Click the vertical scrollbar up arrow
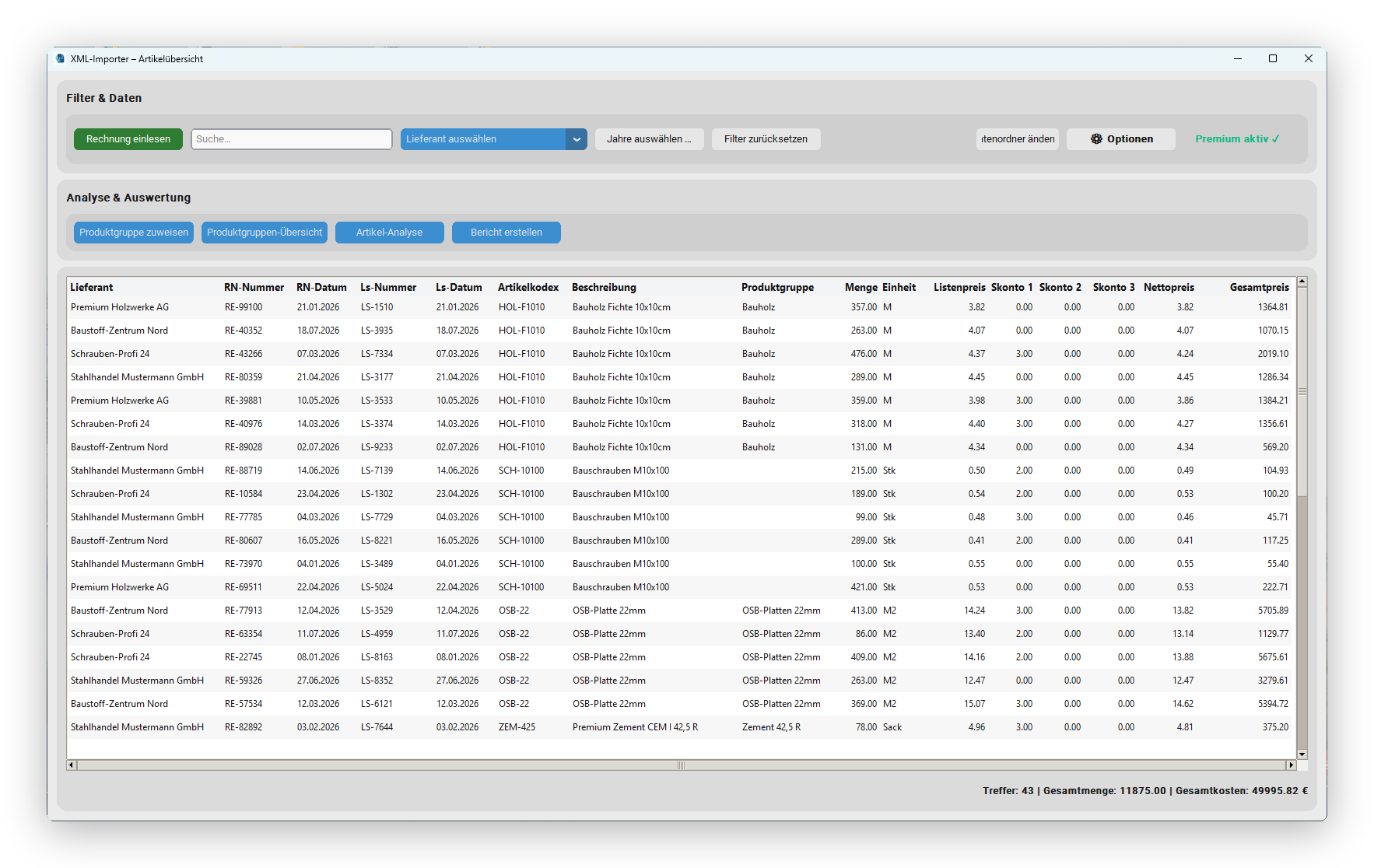Image resolution: width=1374 pixels, height=868 pixels. pos(1302,282)
